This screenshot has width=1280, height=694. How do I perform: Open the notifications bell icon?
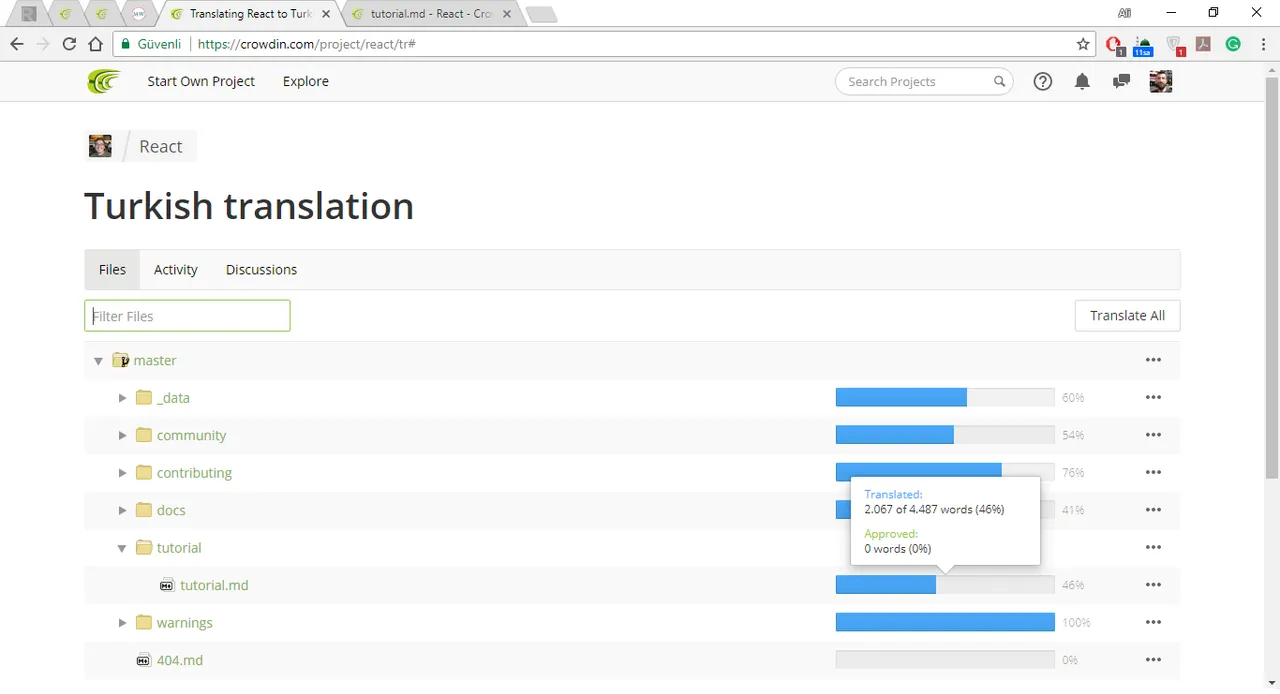tap(1082, 82)
